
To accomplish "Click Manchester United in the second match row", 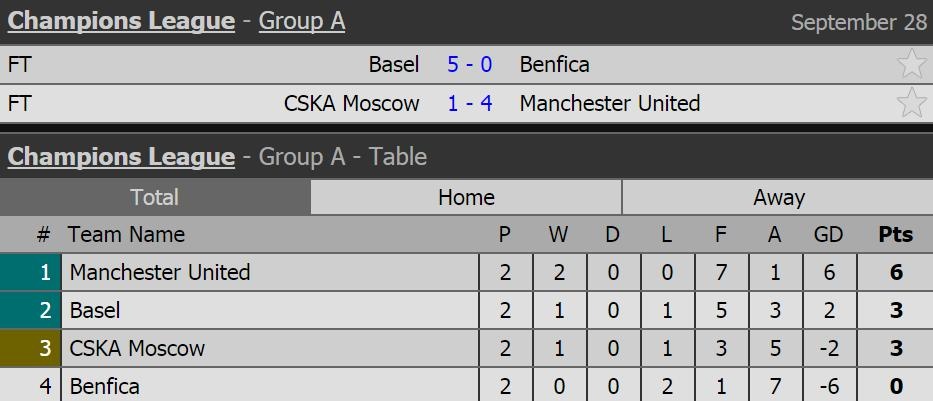I will point(610,103).
